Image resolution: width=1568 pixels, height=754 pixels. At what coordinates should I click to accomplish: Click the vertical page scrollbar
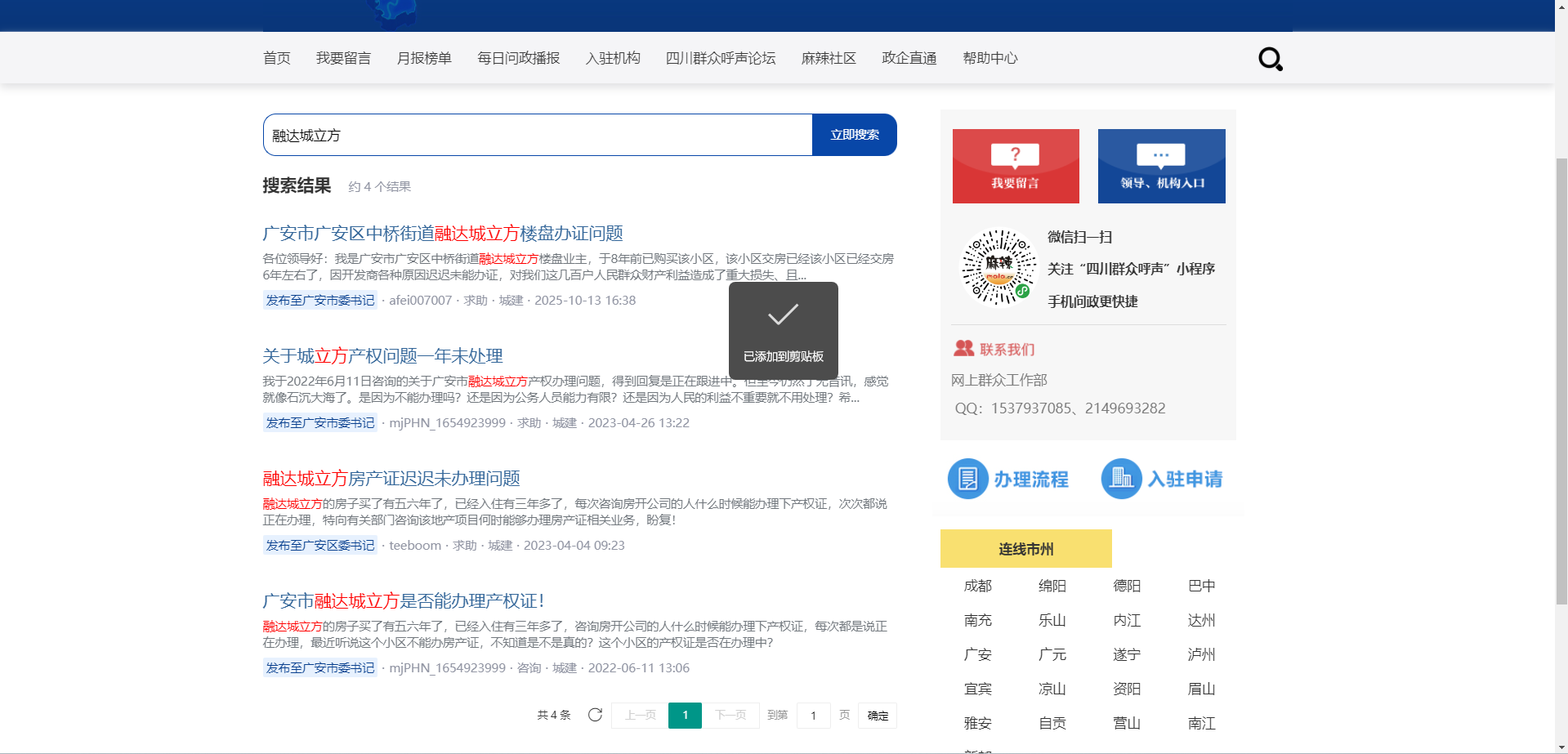click(1561, 376)
